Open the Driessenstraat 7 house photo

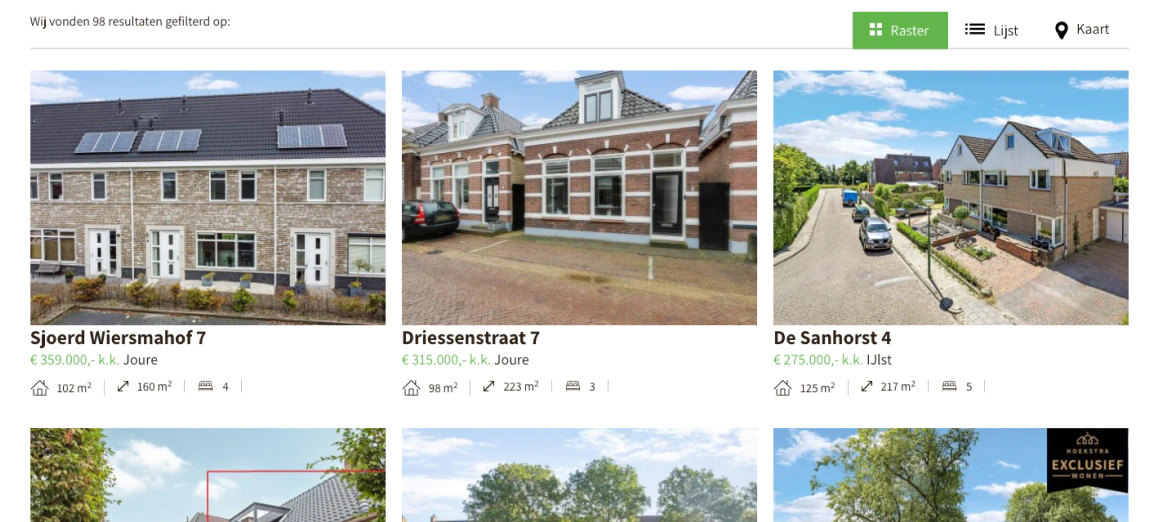(x=579, y=197)
